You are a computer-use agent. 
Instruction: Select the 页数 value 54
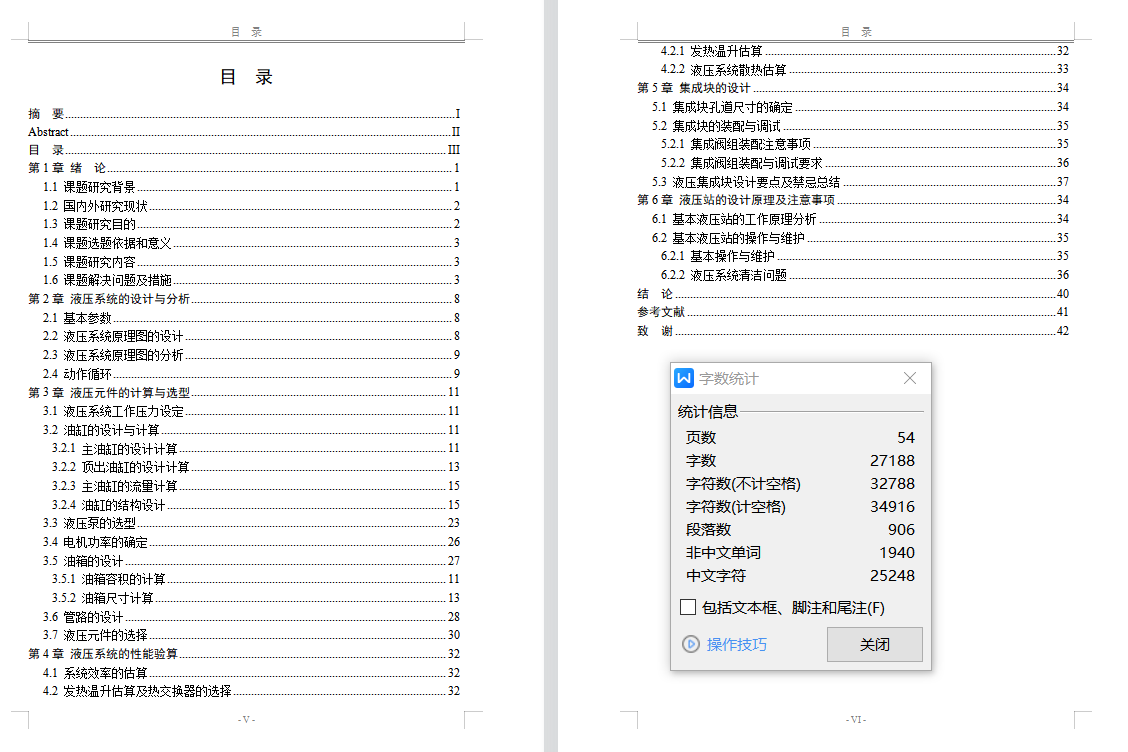906,438
